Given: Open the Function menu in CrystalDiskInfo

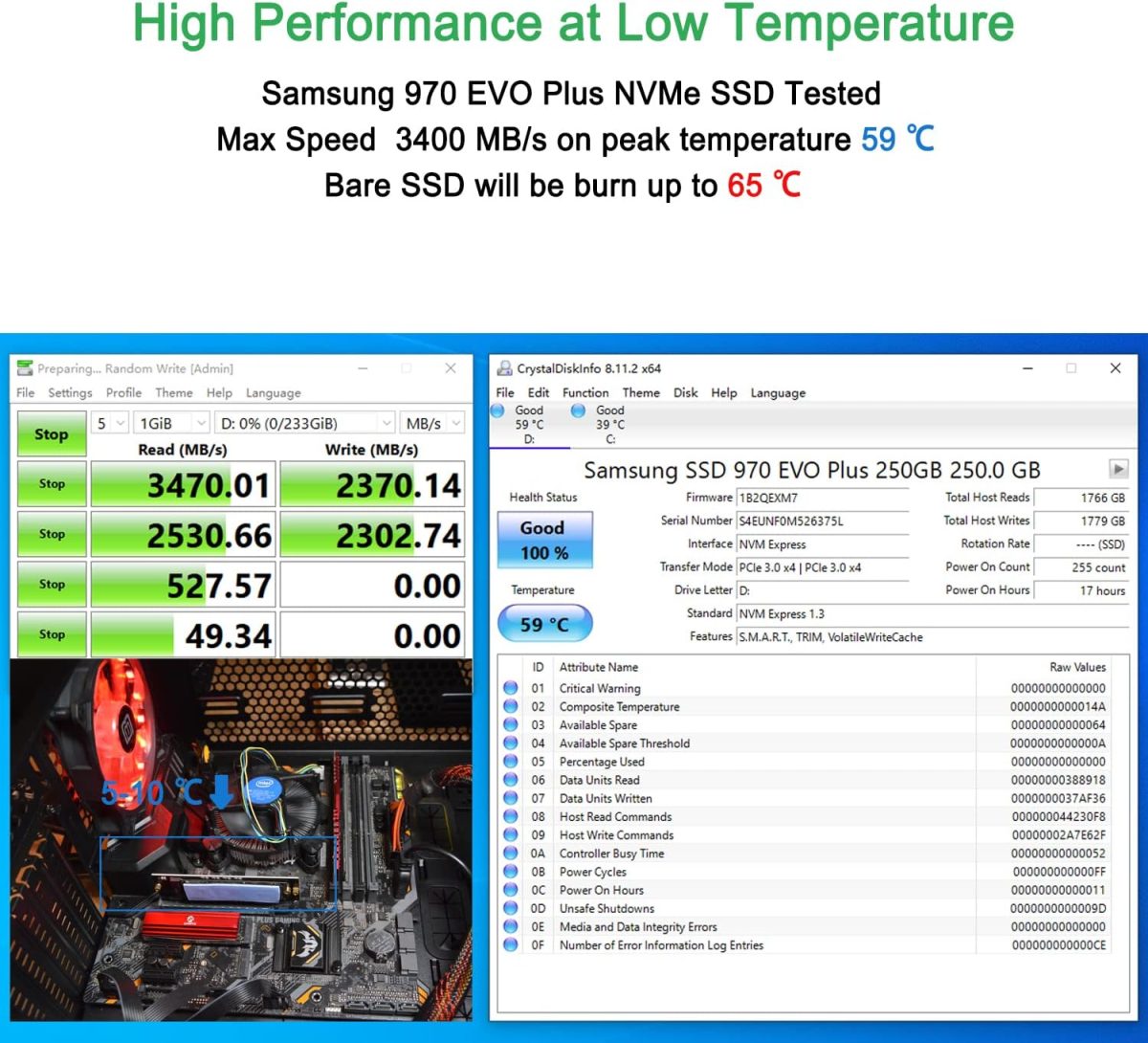Looking at the screenshot, I should click(x=585, y=392).
